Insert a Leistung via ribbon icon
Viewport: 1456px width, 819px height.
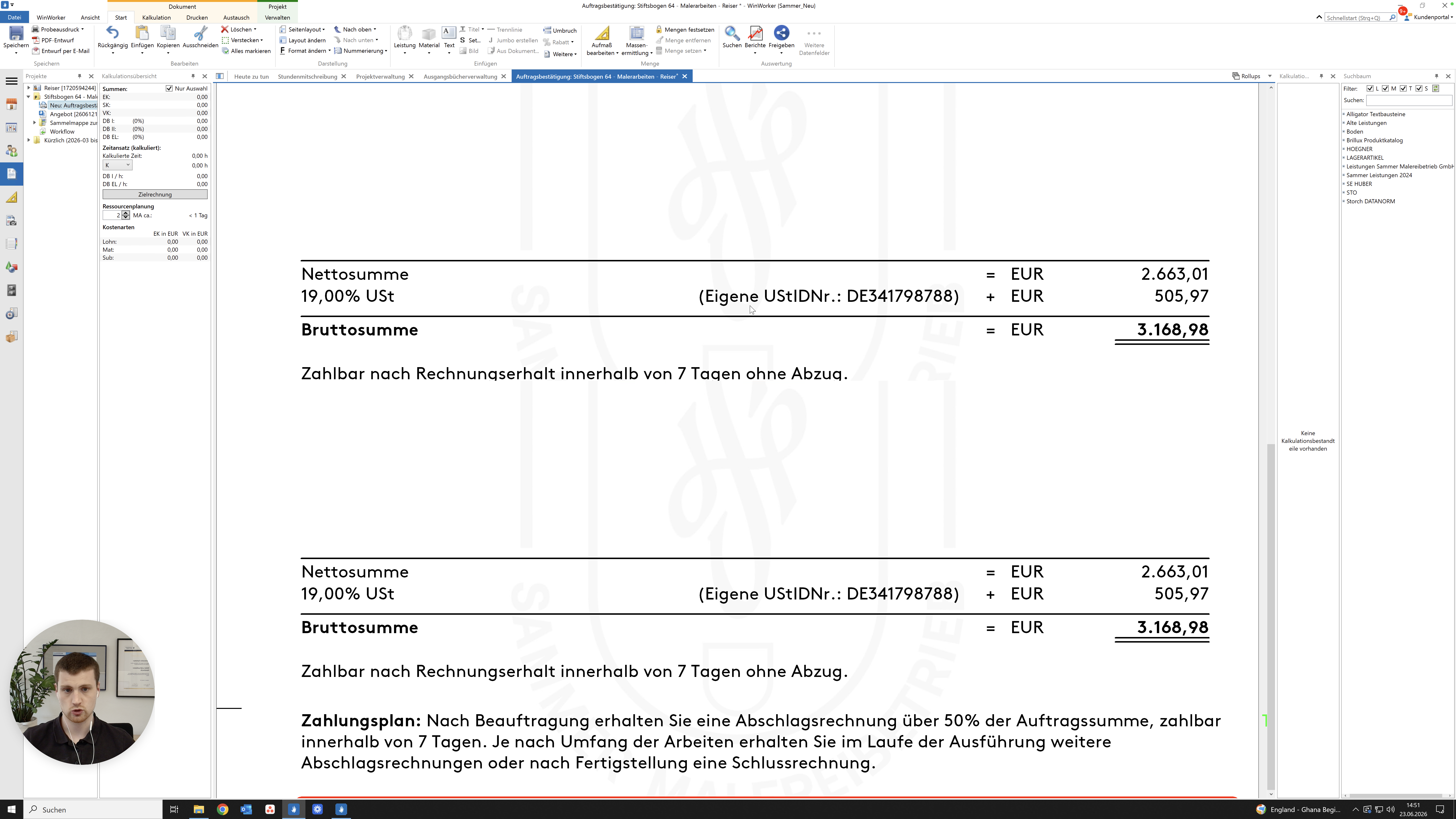pos(404,33)
